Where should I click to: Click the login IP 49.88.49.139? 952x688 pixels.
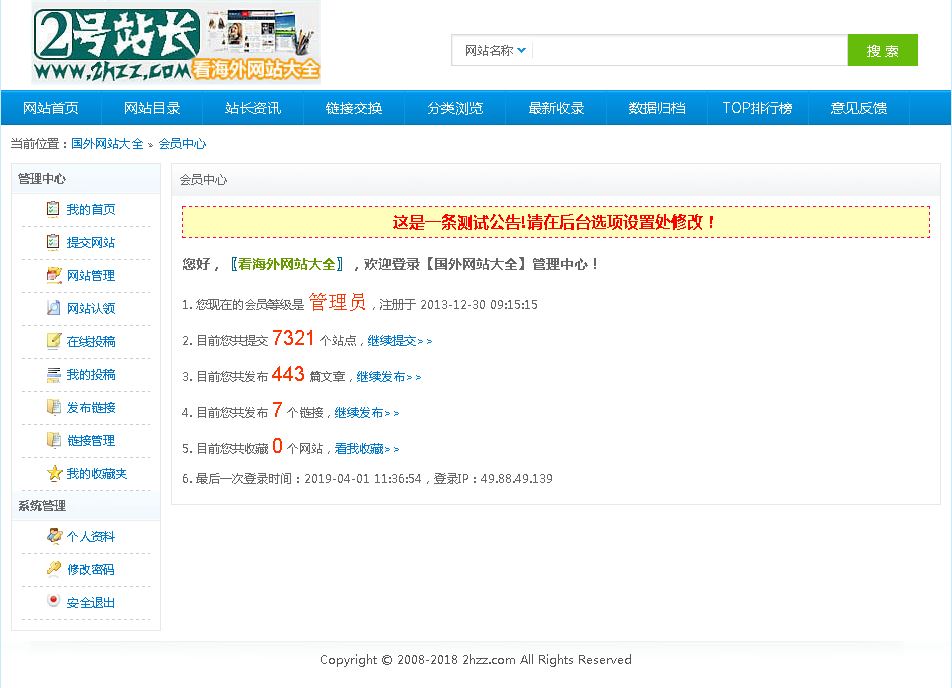tap(517, 479)
